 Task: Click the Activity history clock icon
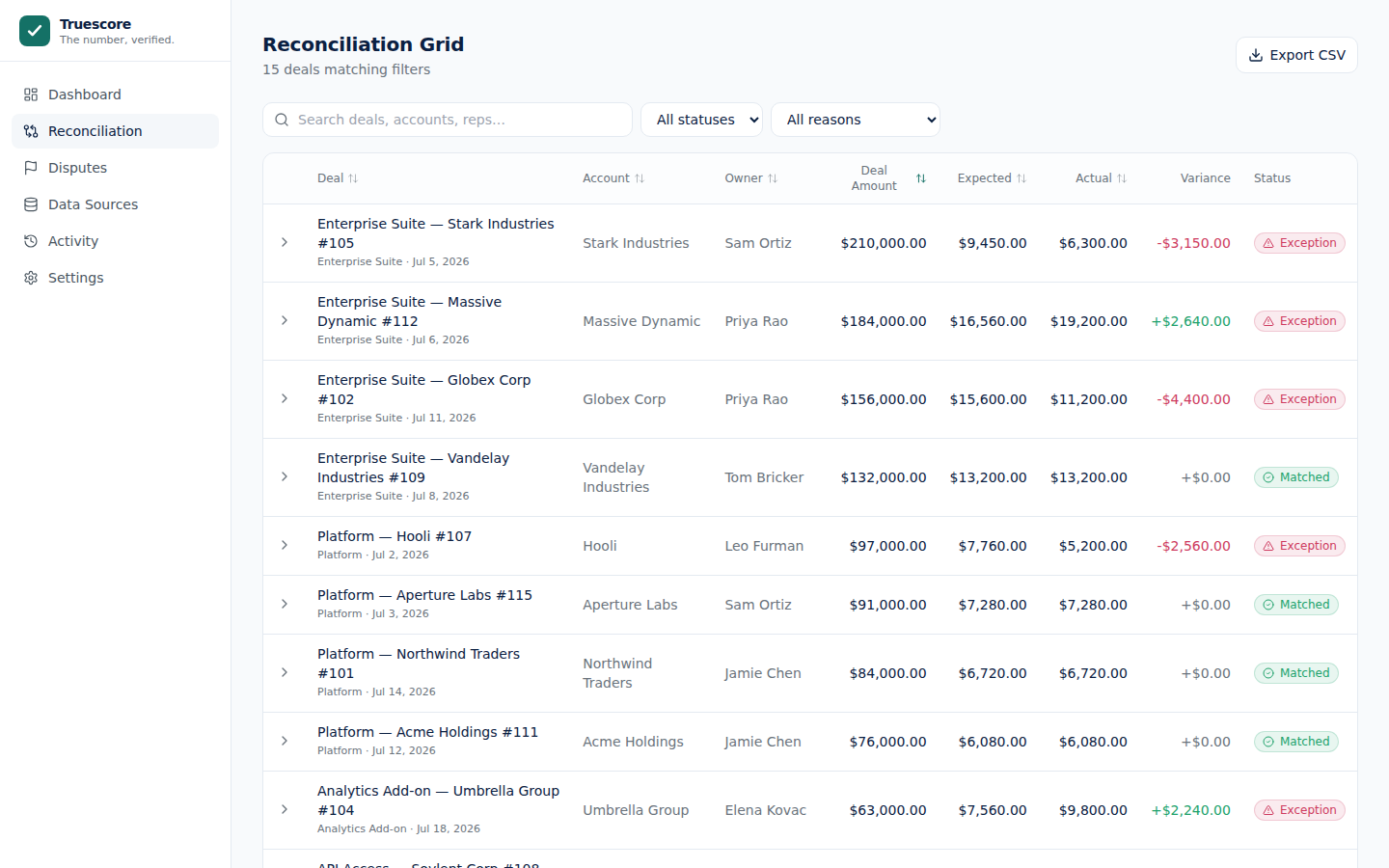[x=31, y=241]
